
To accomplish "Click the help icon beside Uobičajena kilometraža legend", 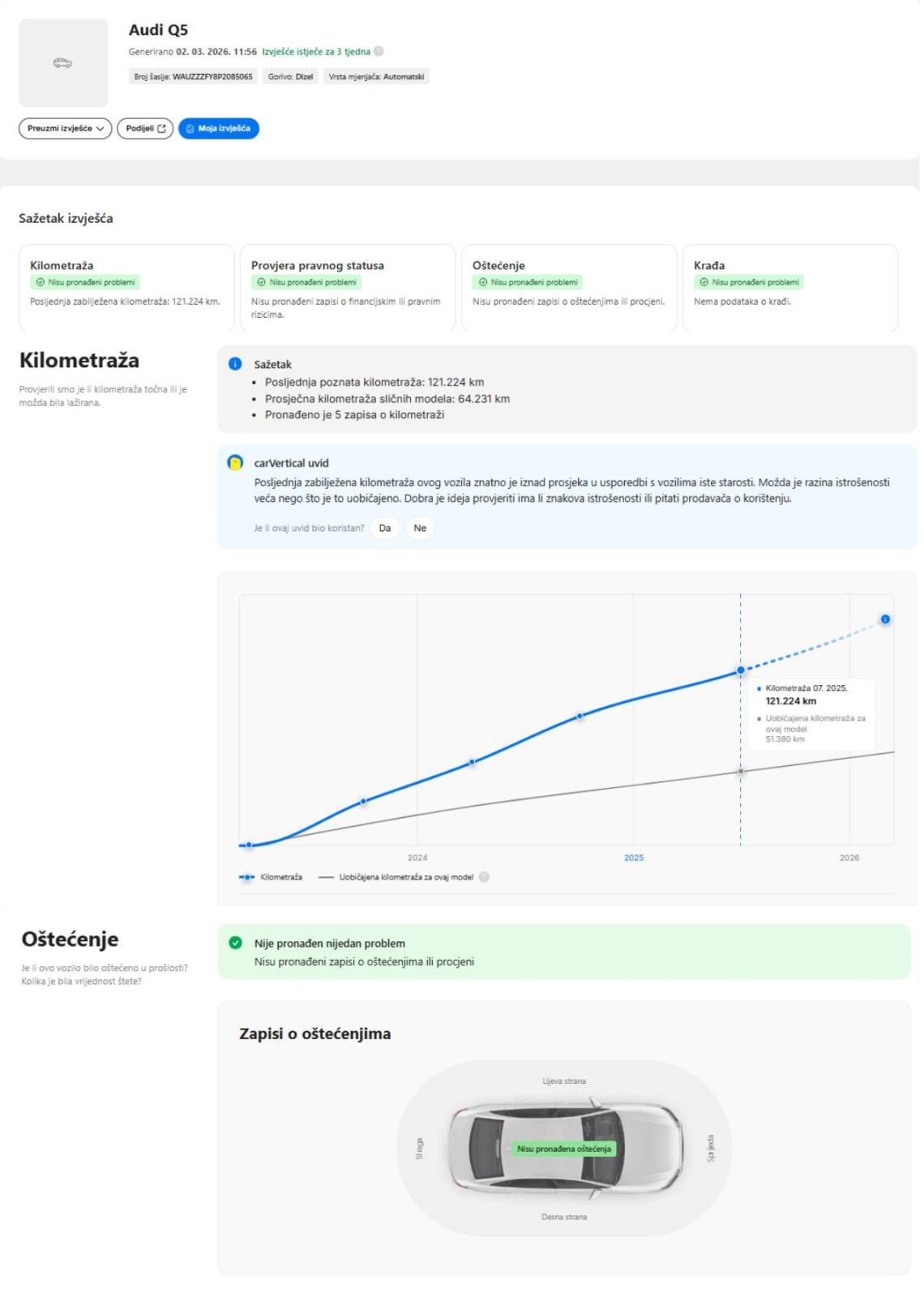I will pyautogui.click(x=484, y=877).
